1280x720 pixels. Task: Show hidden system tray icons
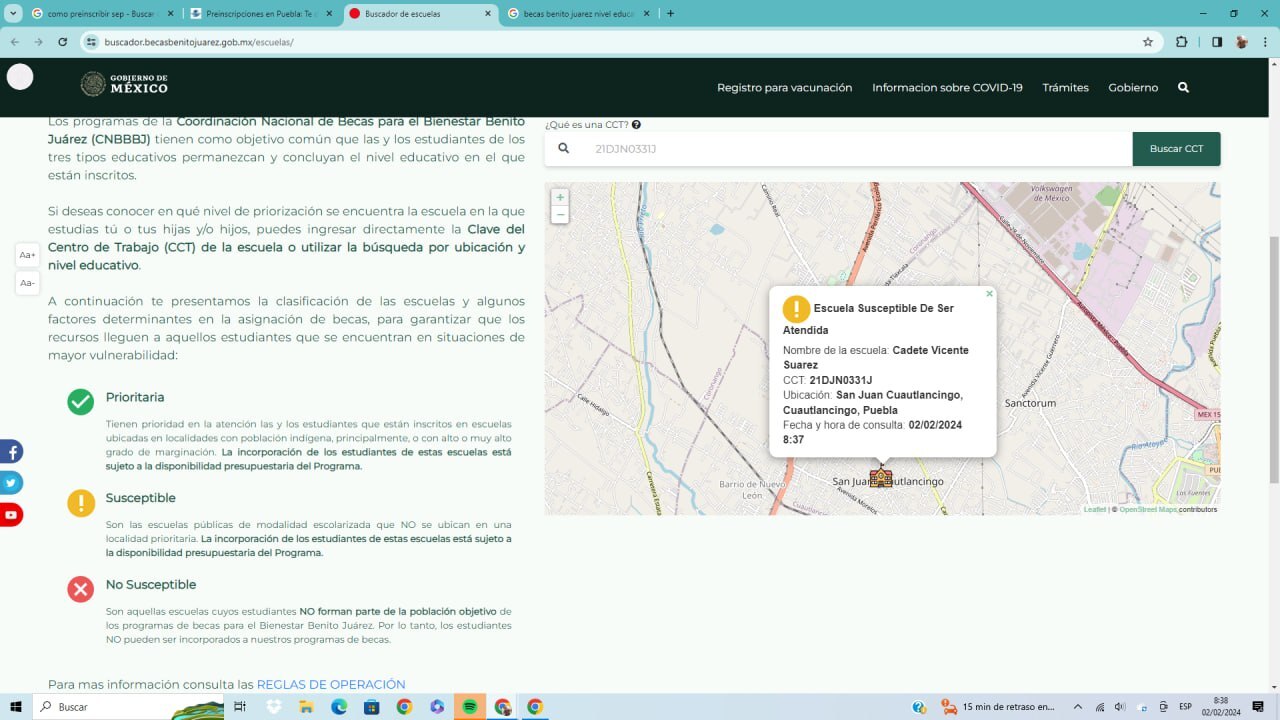[1078, 707]
